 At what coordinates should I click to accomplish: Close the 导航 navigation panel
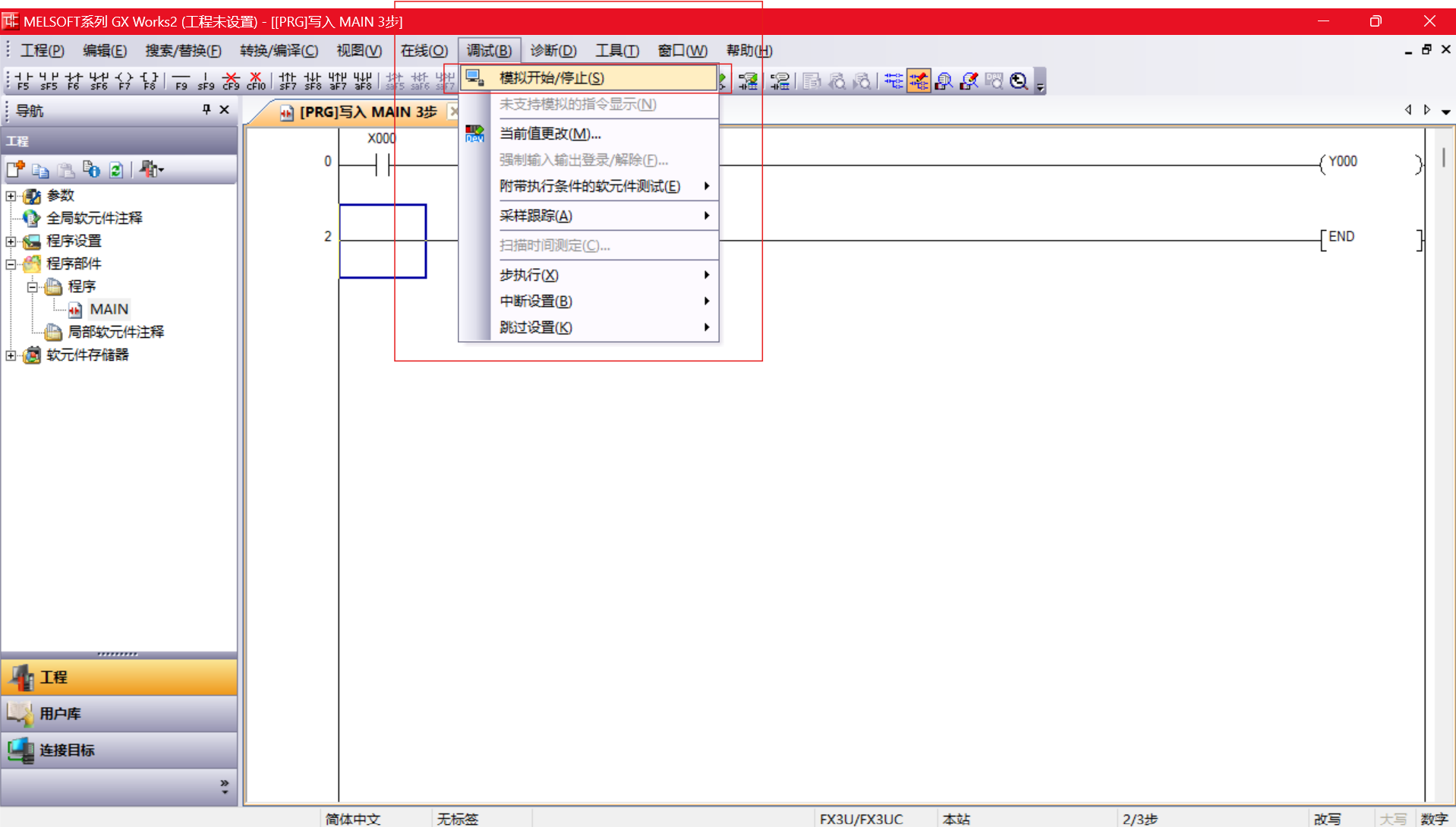coord(225,110)
